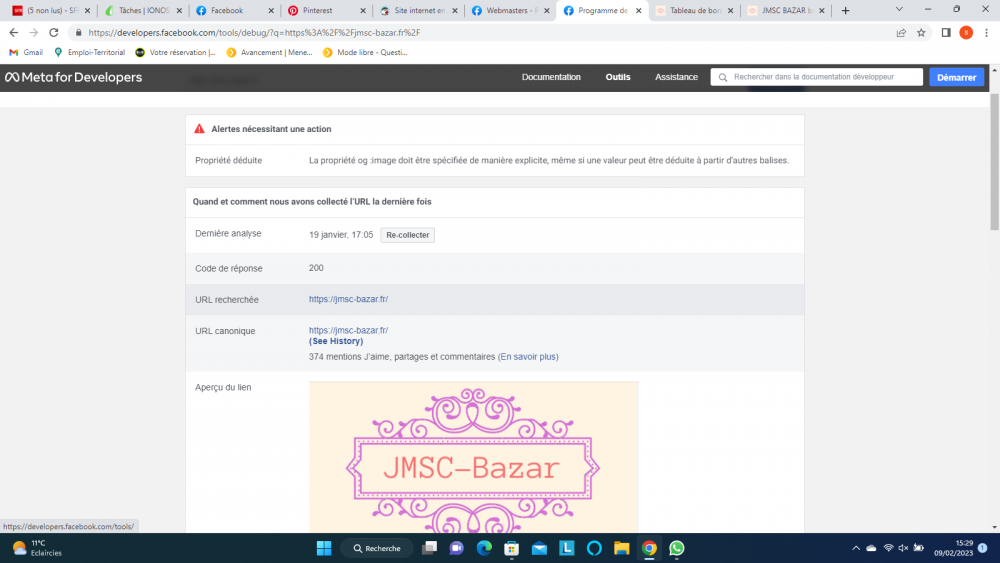Screen dimensions: 1000x563
Task: Open a new tab with the plus icon
Action: coord(846,10)
